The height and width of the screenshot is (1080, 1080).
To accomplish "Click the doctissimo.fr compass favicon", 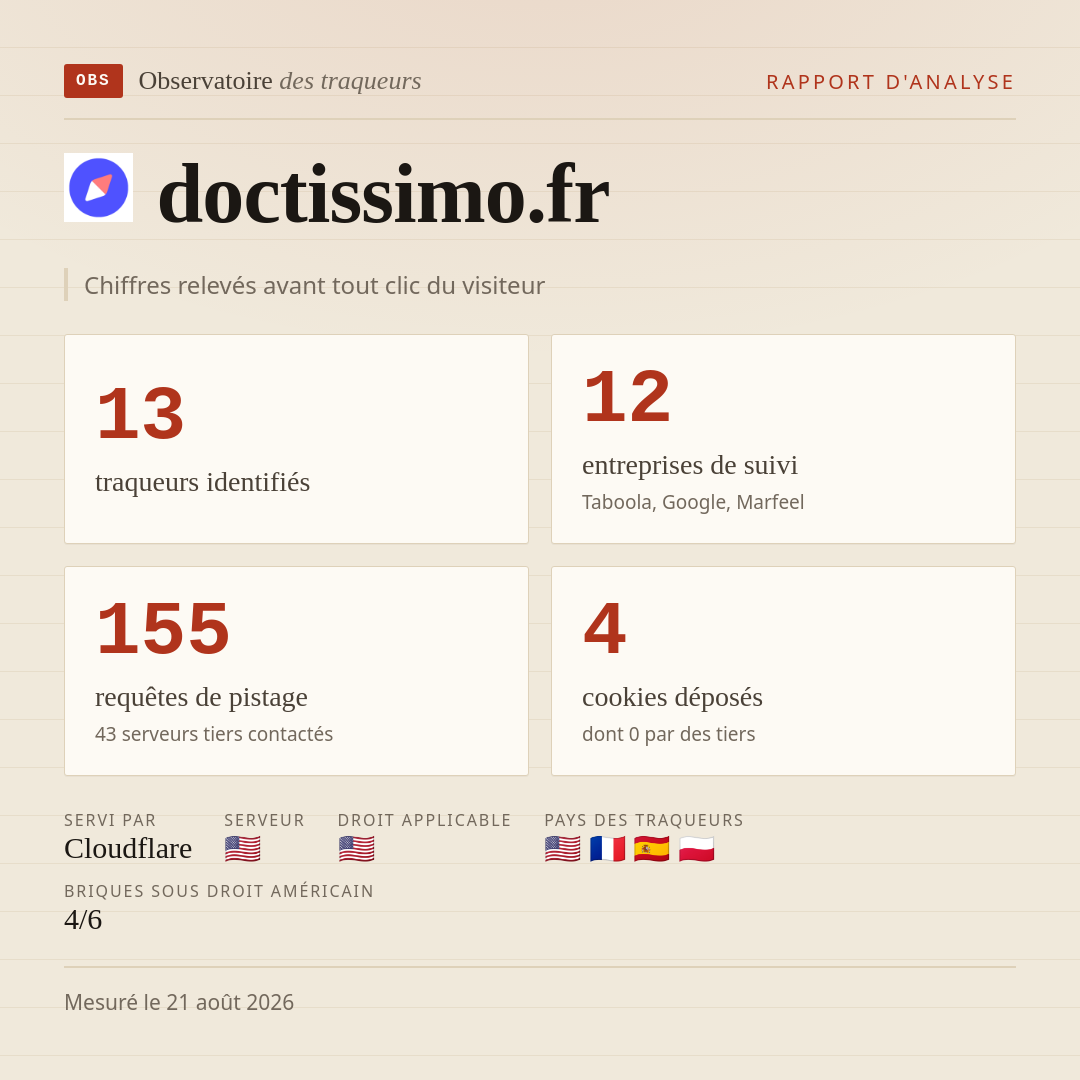I will click(98, 187).
